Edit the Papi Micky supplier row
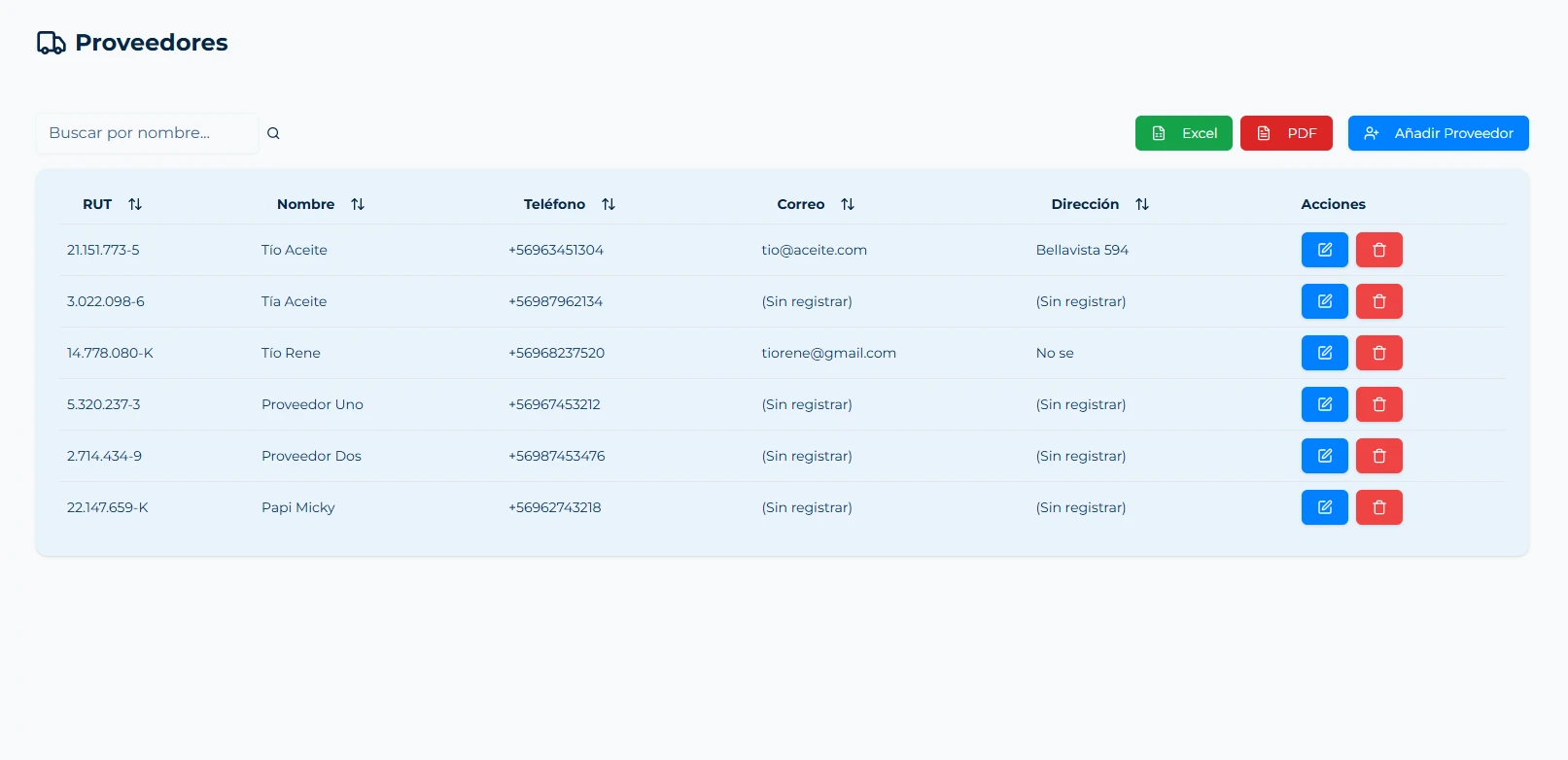This screenshot has width=1568, height=760. [x=1324, y=507]
